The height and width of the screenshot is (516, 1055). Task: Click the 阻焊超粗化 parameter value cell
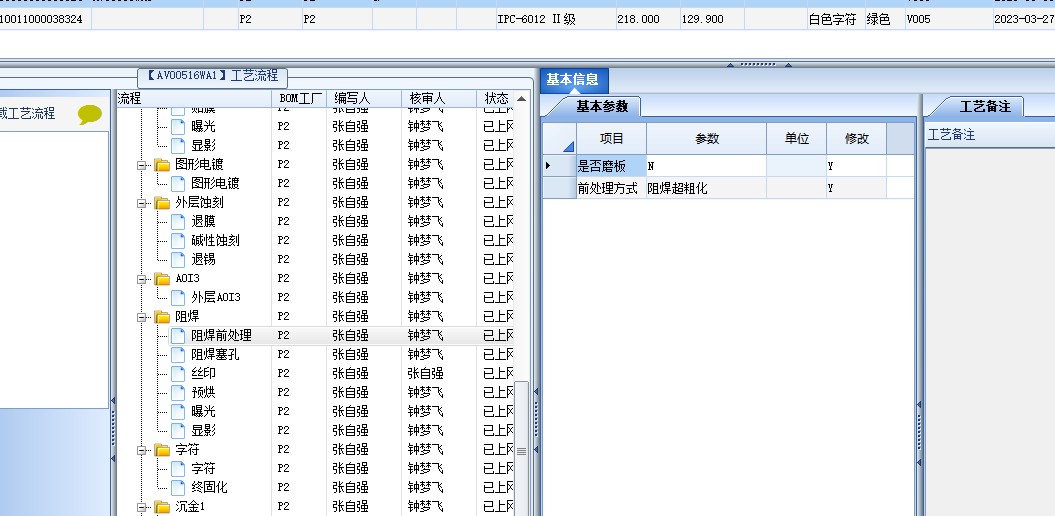click(706, 188)
